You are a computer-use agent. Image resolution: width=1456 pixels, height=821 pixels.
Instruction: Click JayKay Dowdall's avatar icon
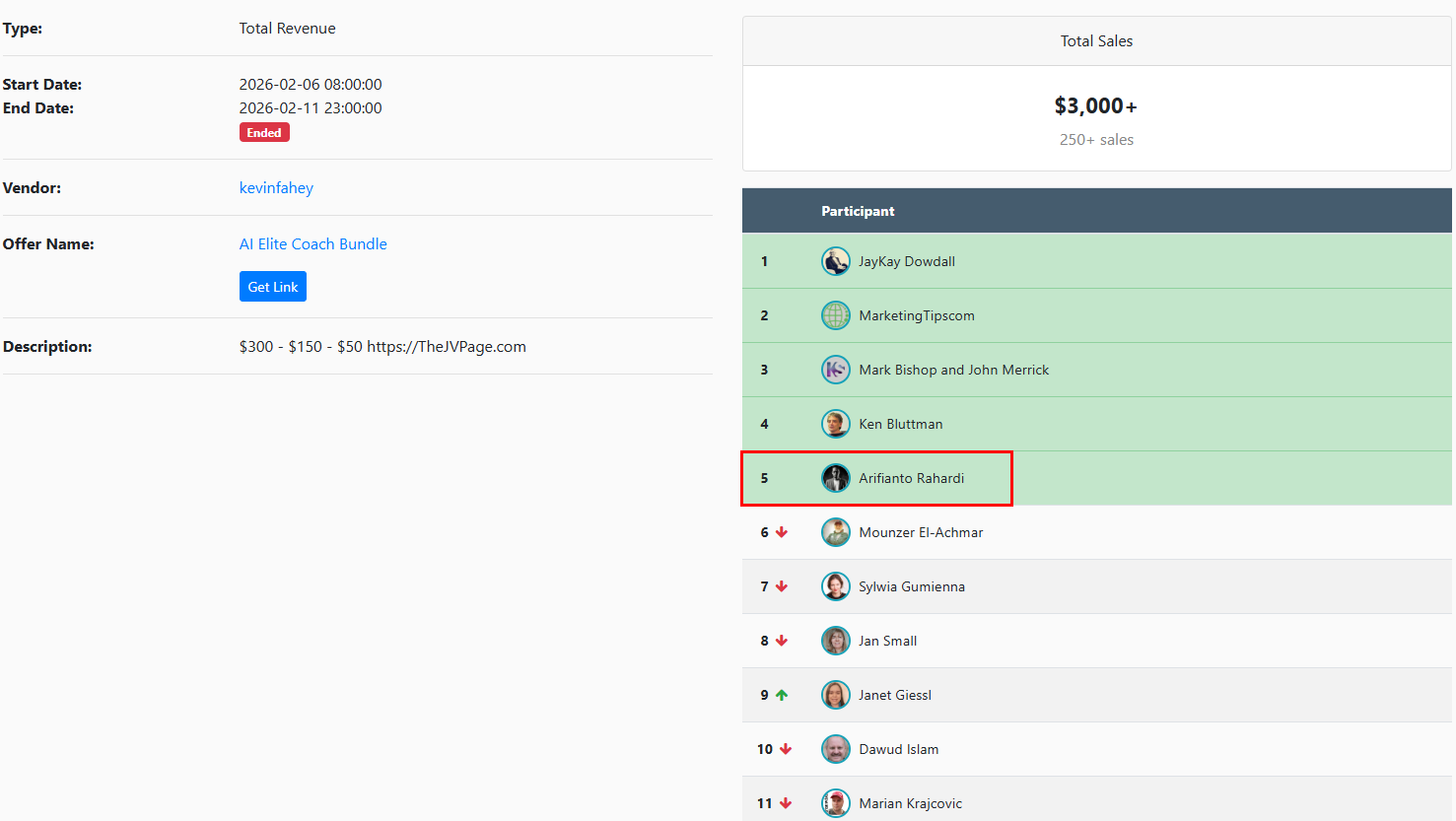835,261
